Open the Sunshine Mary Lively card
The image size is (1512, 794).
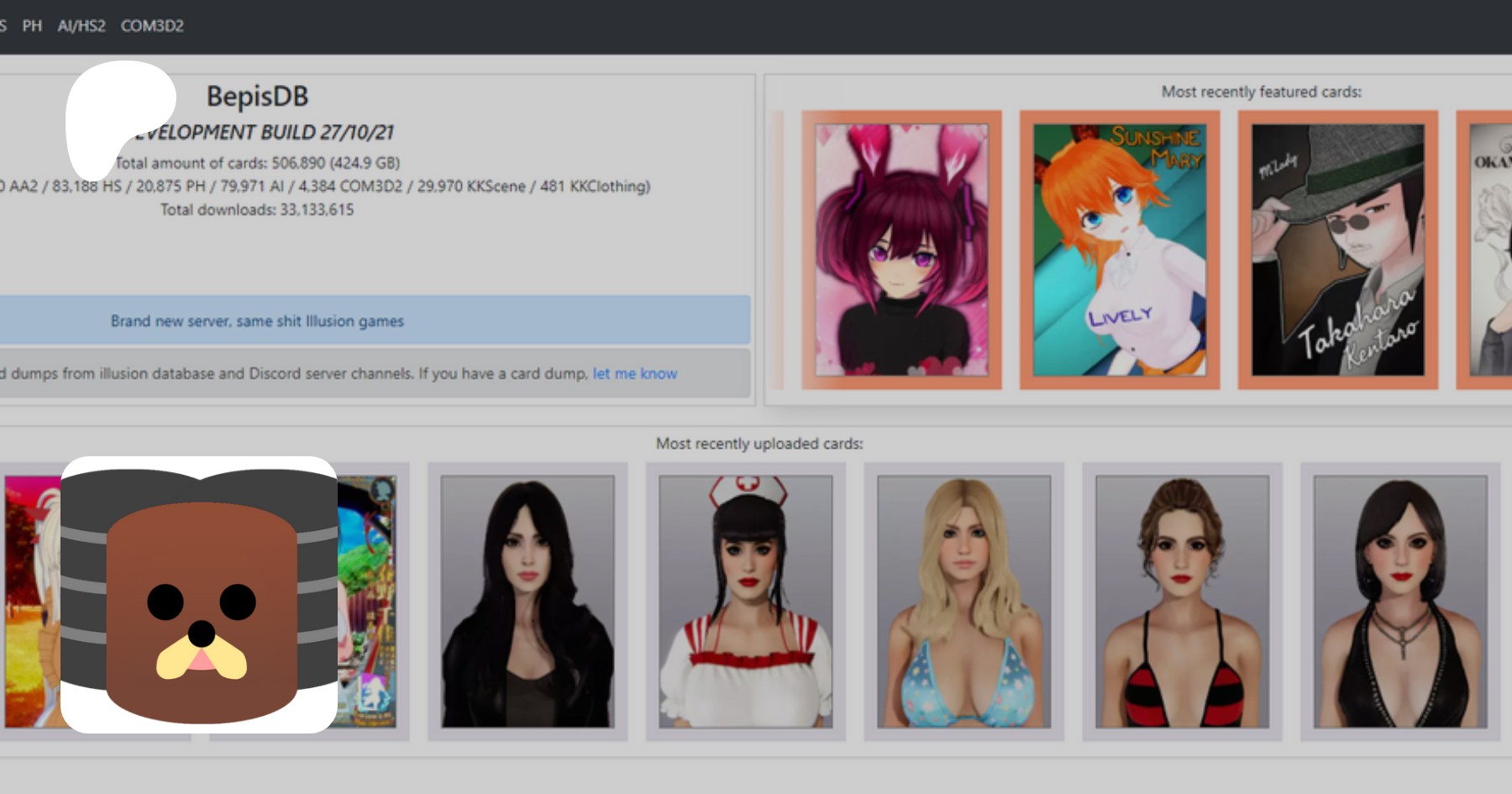point(1119,250)
